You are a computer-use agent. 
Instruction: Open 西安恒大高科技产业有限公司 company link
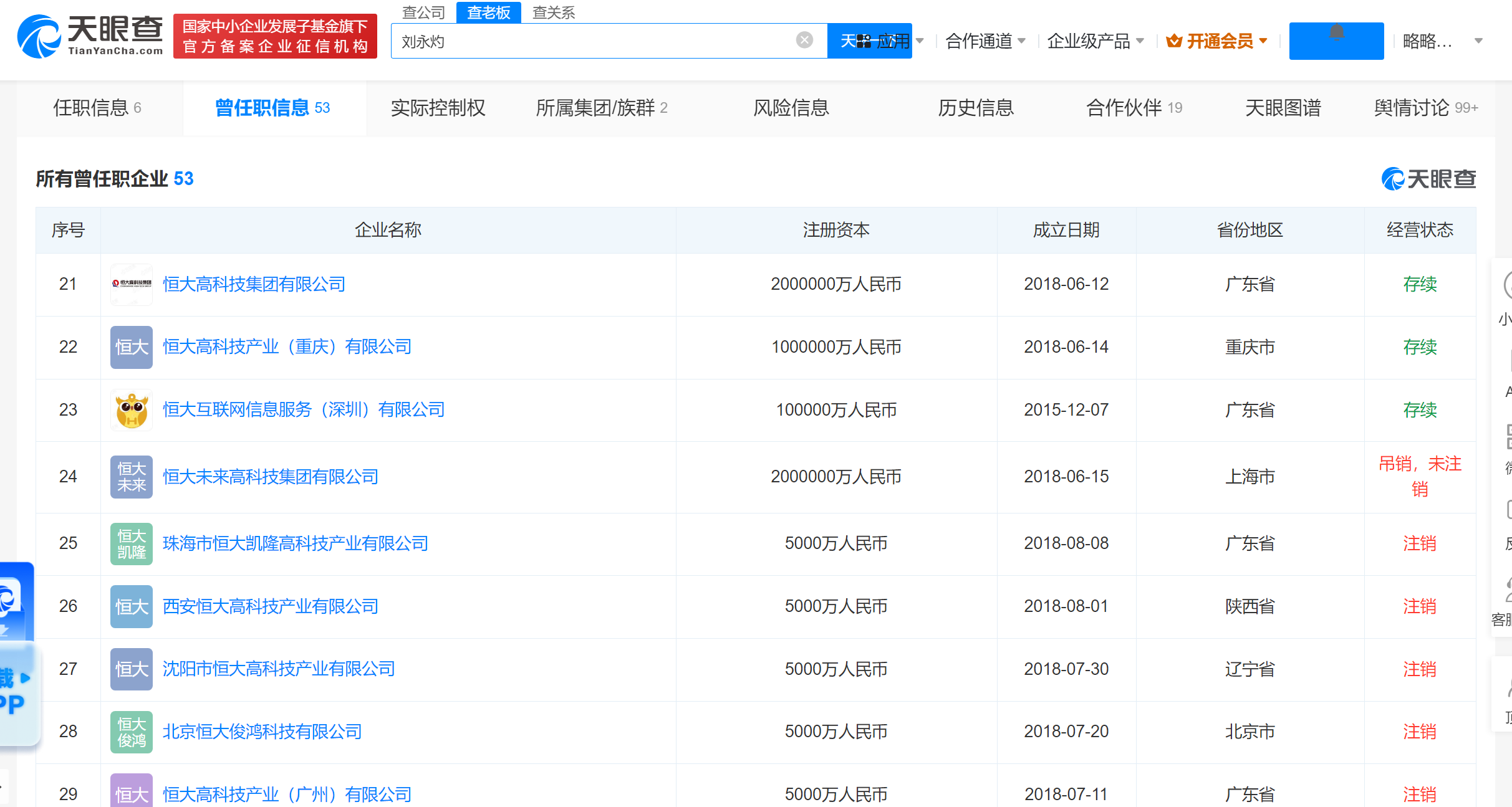(271, 606)
